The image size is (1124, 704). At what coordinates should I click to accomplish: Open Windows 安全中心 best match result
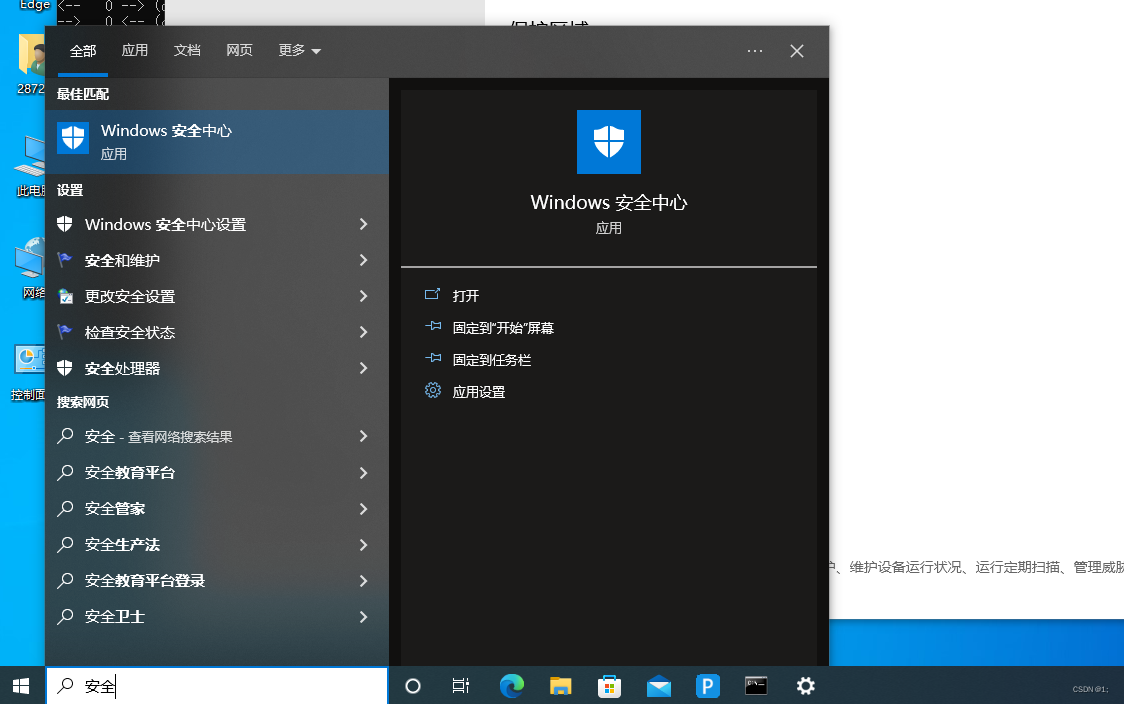coord(216,141)
